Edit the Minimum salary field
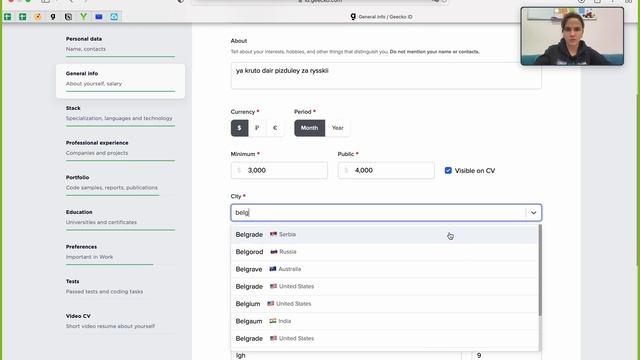The width and height of the screenshot is (640, 360). pyautogui.click(x=279, y=170)
